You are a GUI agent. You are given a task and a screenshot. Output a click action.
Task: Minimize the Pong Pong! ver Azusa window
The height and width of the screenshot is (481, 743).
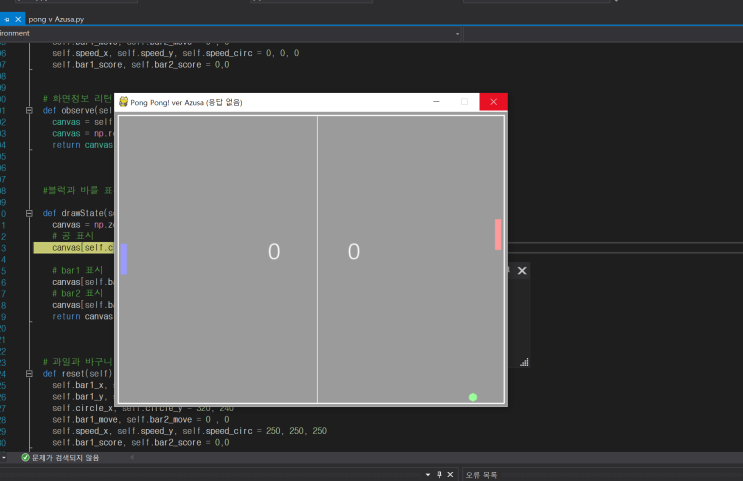[436, 102]
